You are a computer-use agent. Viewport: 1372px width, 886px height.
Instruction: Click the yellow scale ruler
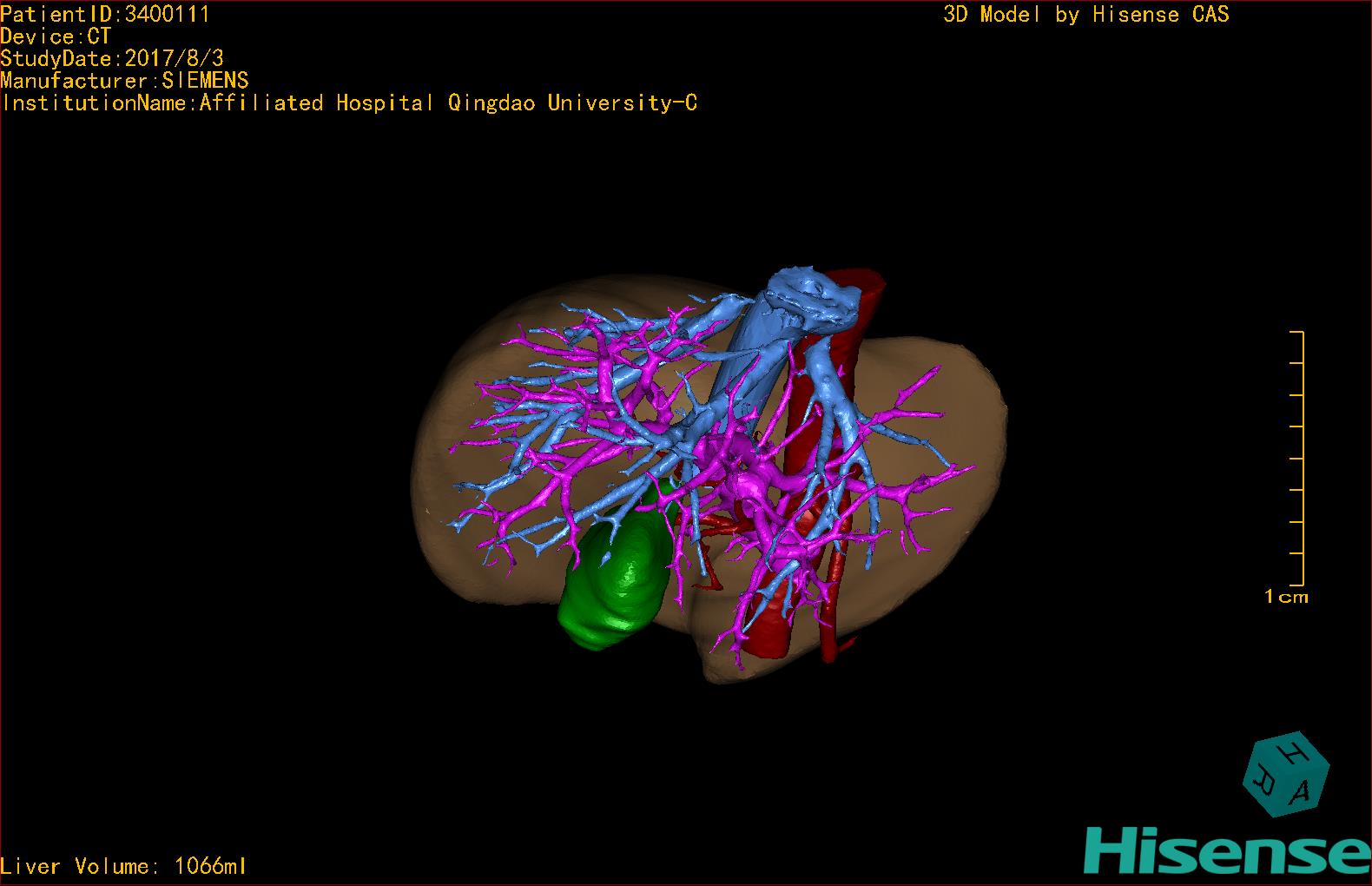tap(1297, 458)
